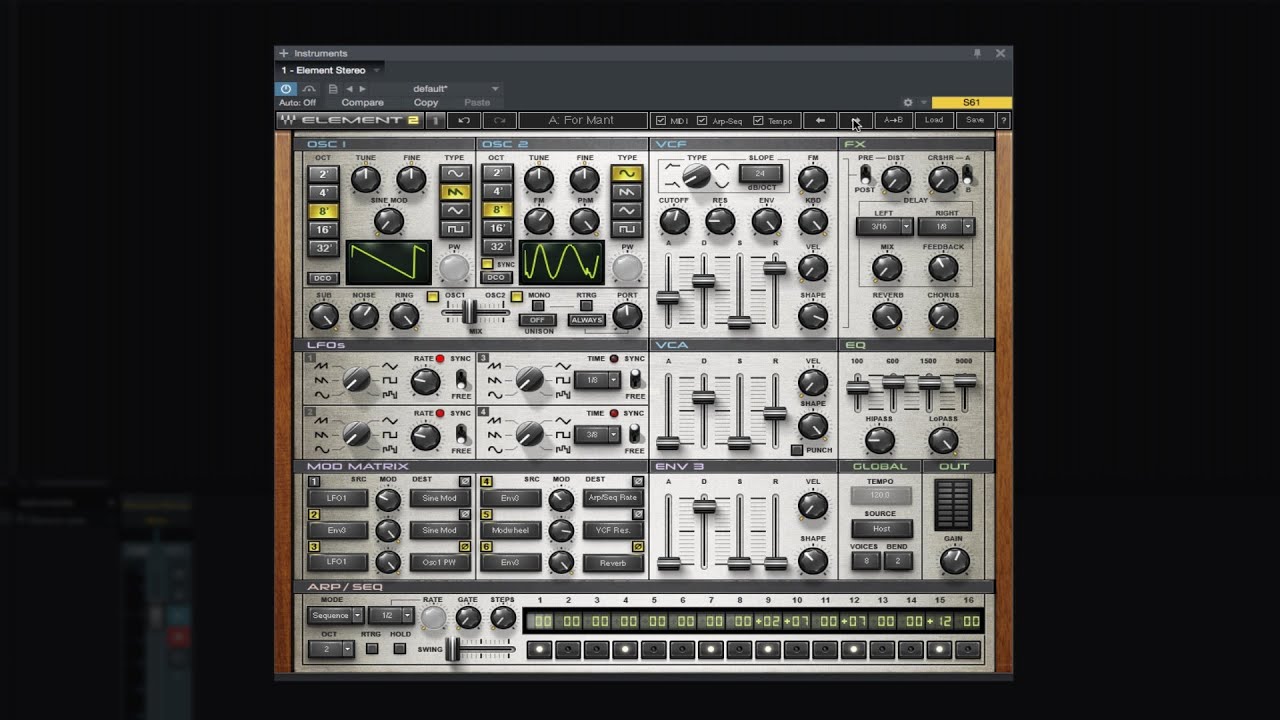Click the invert icon for mod slot 6
The image size is (1280, 720).
[638, 547]
